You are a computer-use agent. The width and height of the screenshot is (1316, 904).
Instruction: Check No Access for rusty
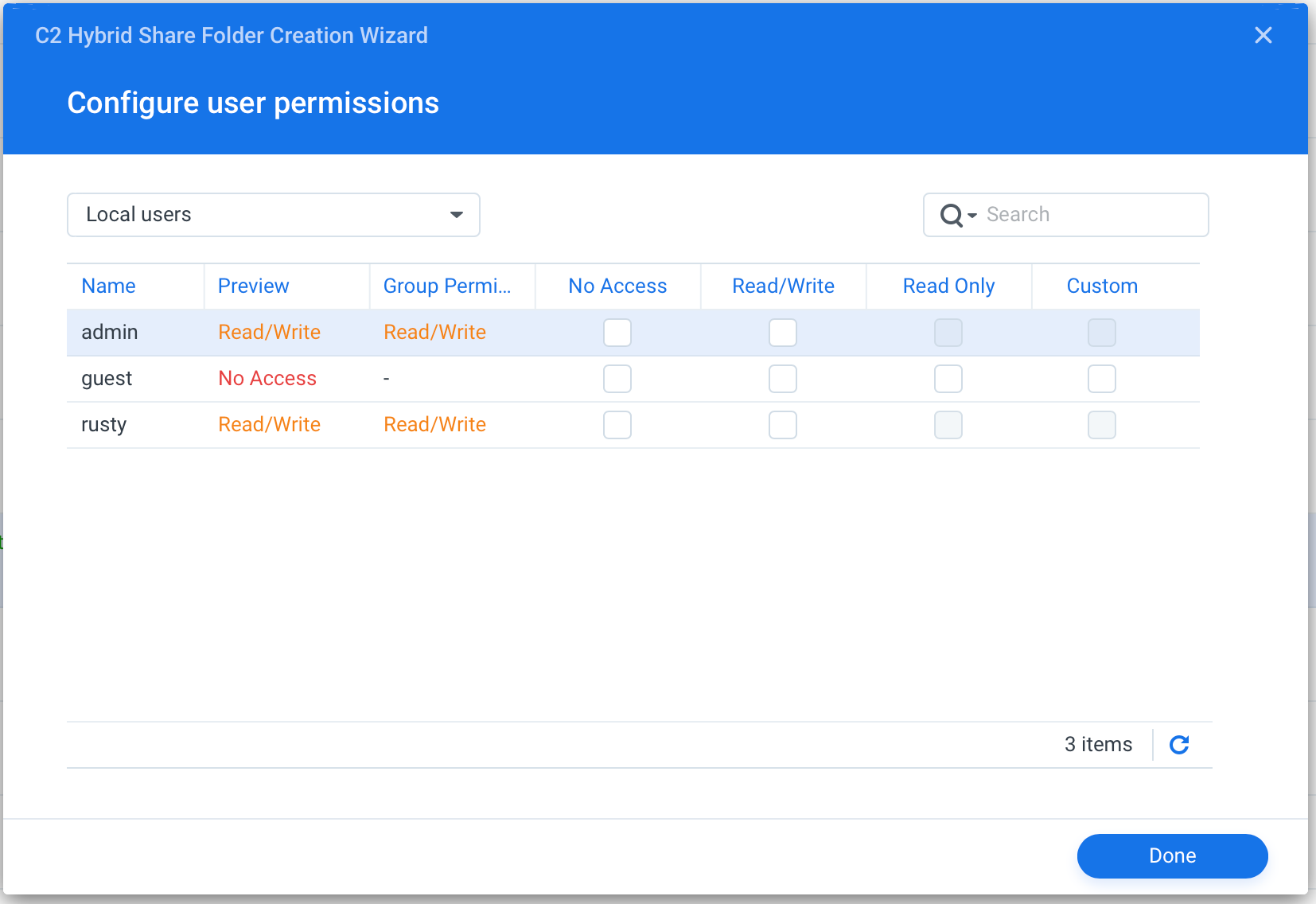point(617,425)
